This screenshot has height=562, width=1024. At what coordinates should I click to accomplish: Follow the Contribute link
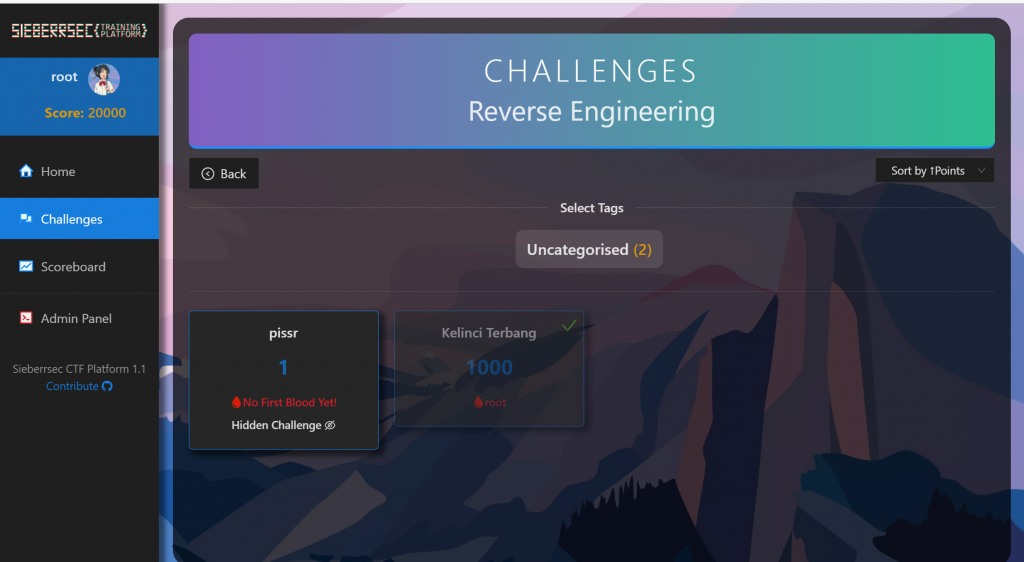(x=72, y=386)
